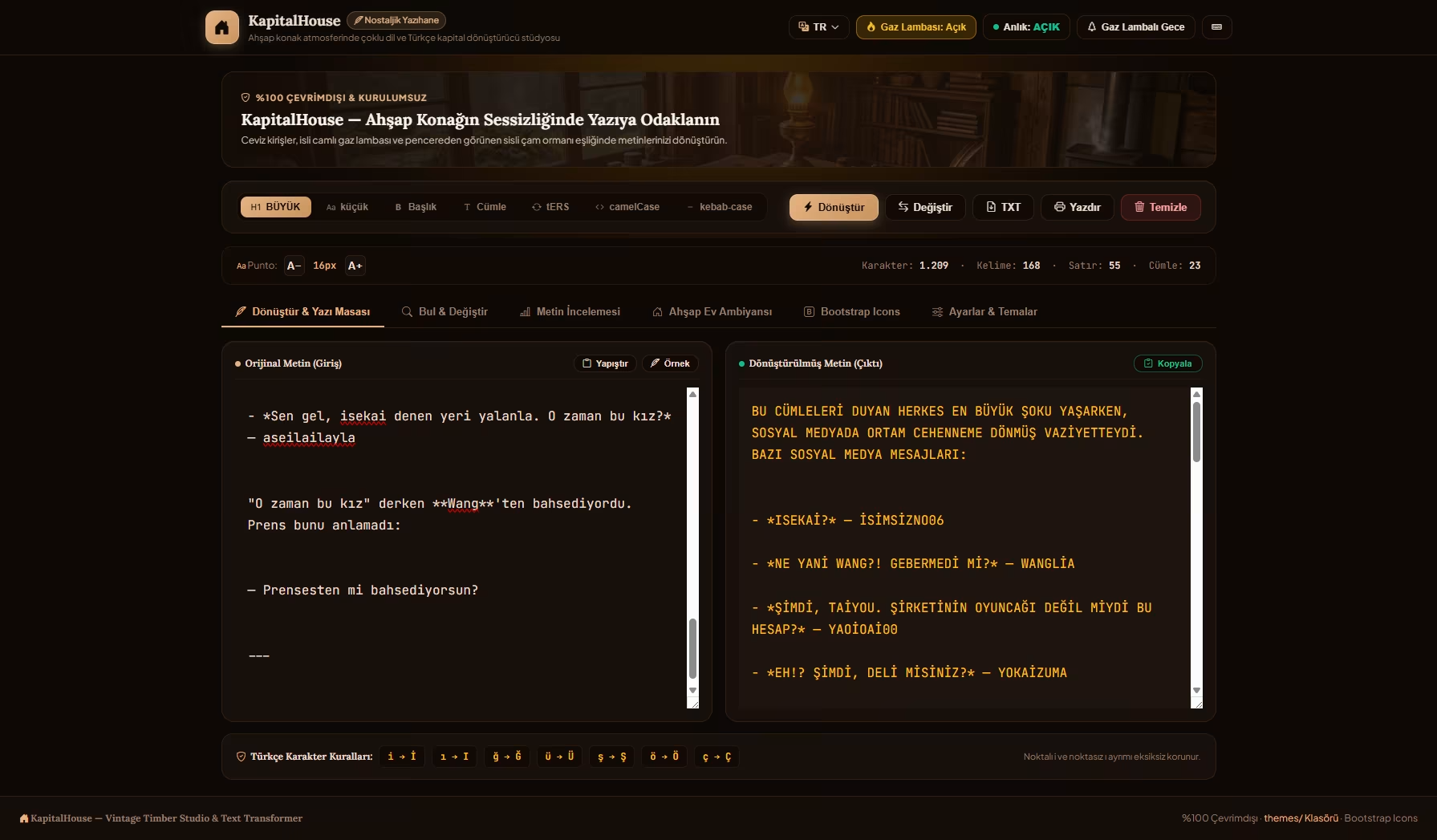The width and height of the screenshot is (1437, 840).
Task: Pick the kebab-case mode
Action: [x=719, y=207]
